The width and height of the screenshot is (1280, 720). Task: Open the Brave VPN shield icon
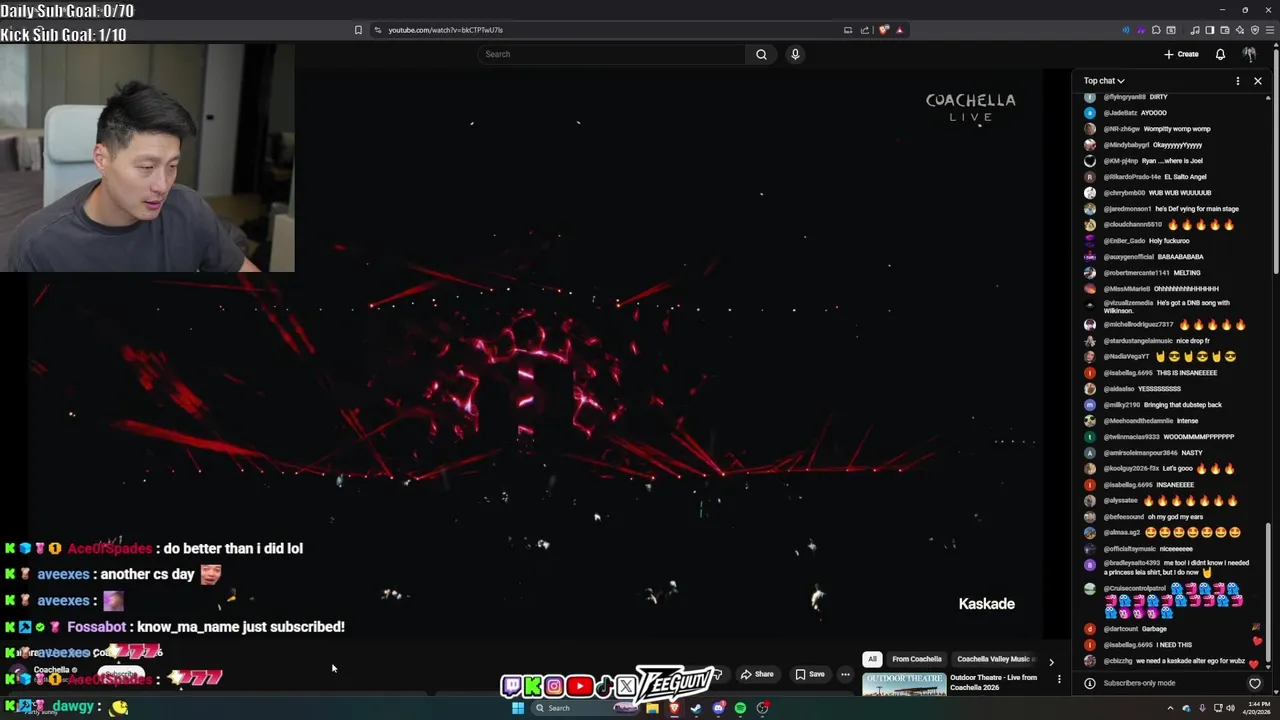tap(1255, 30)
